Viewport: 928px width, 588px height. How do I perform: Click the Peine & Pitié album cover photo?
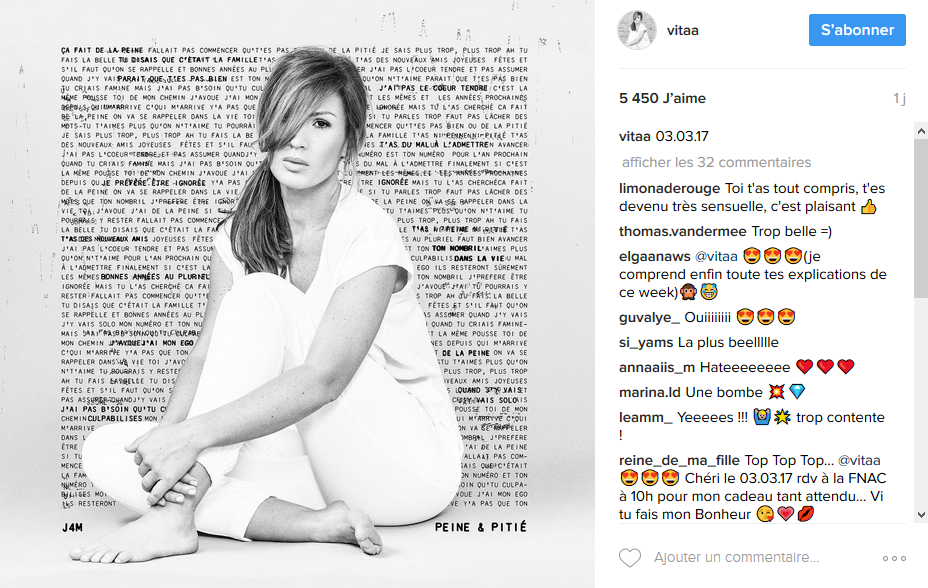tap(297, 294)
